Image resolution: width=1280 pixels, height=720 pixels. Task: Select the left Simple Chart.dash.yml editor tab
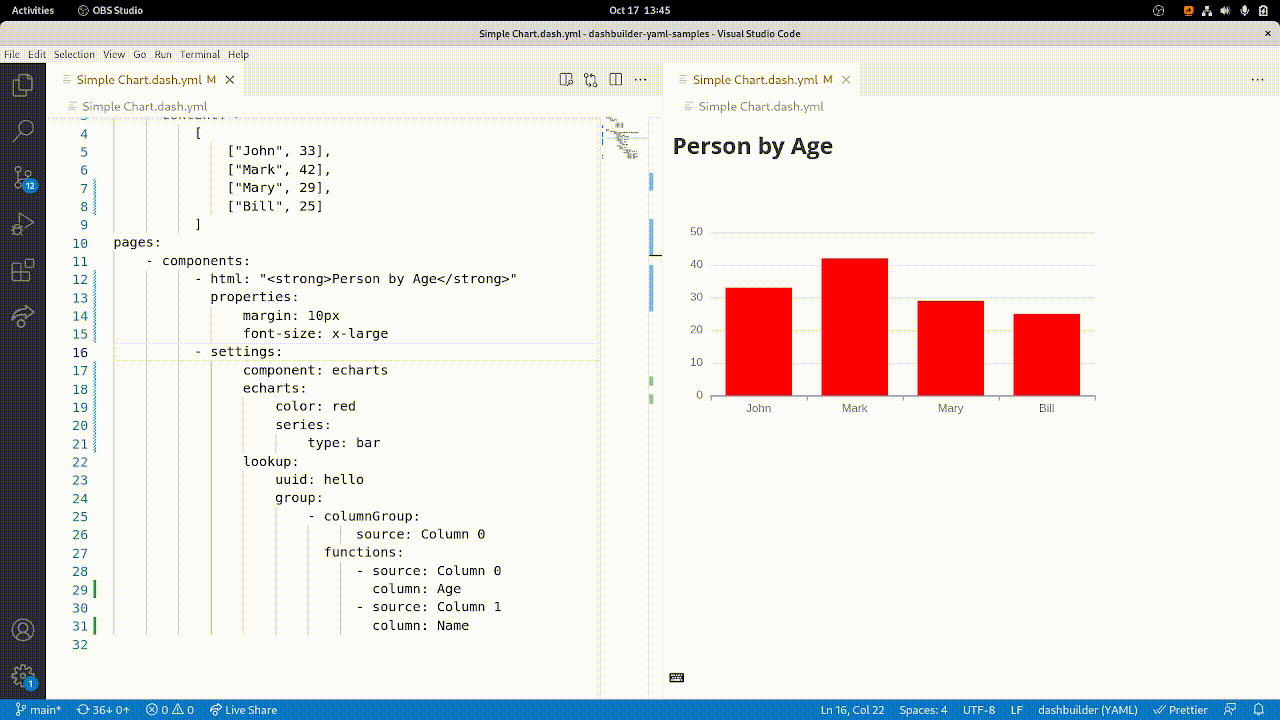[x=145, y=79]
